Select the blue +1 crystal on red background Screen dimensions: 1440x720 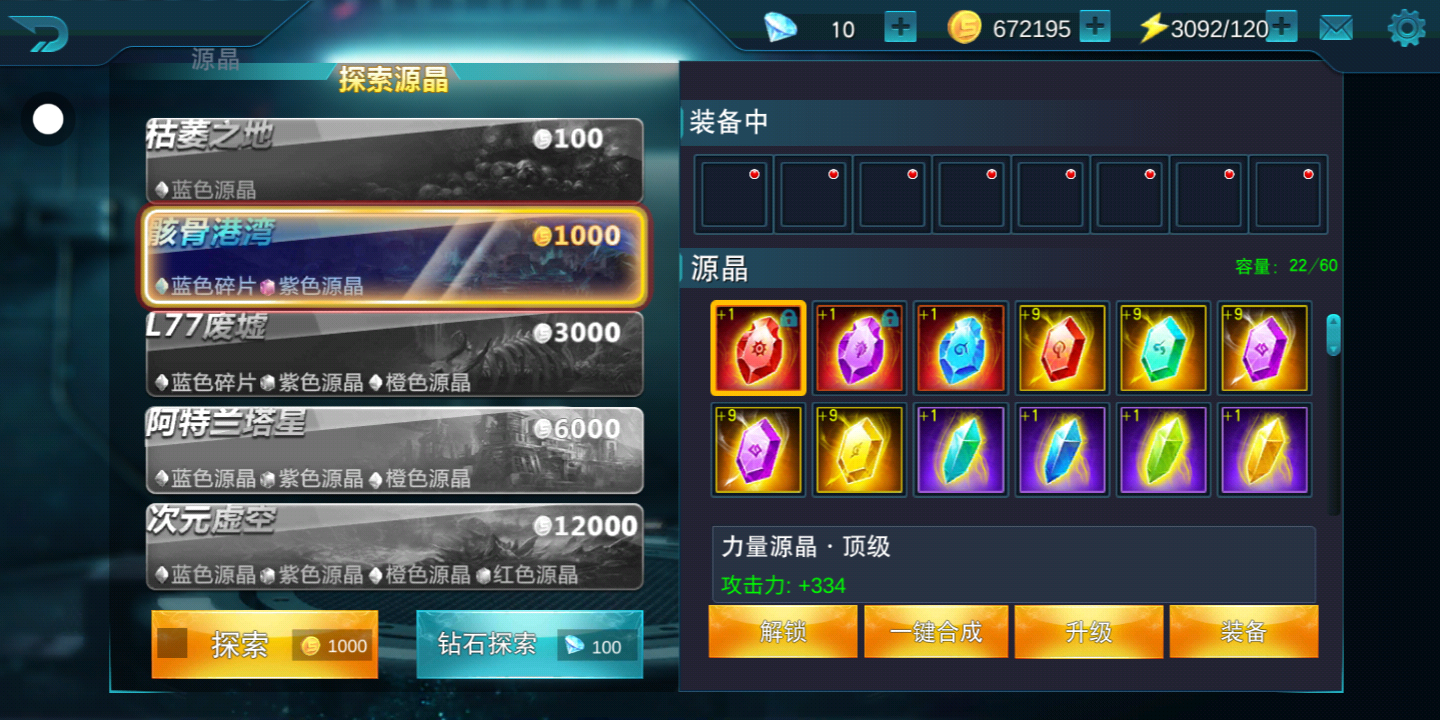[961, 348]
